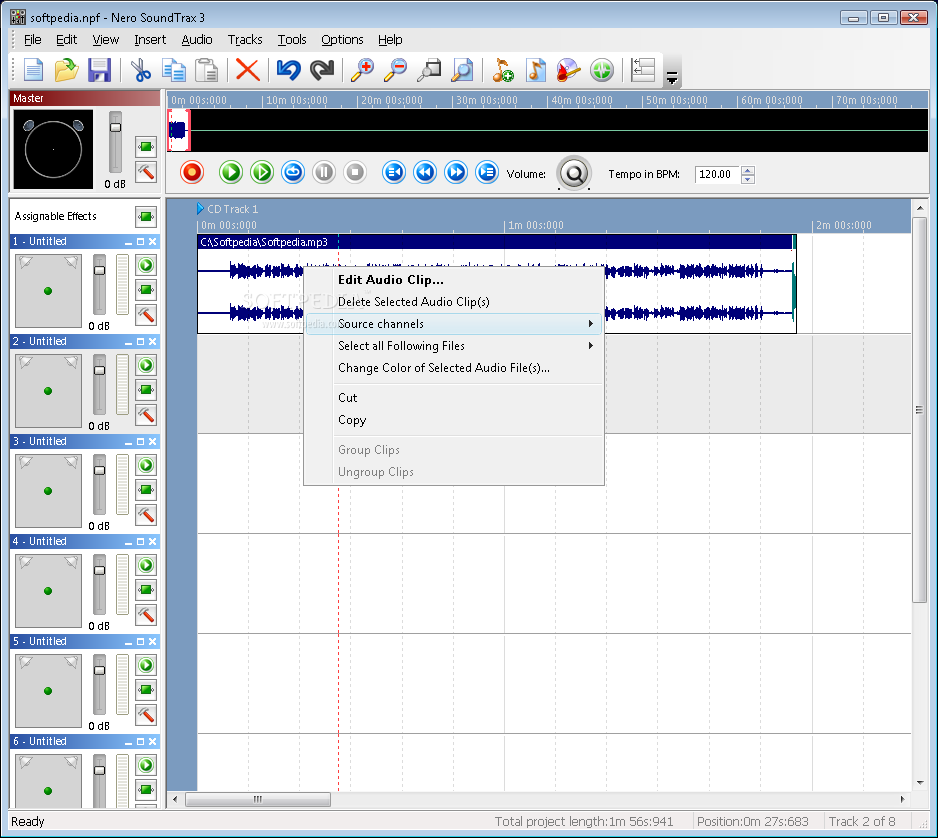Click track 1 Untitled volume fader
938x838 pixels.
click(99, 270)
